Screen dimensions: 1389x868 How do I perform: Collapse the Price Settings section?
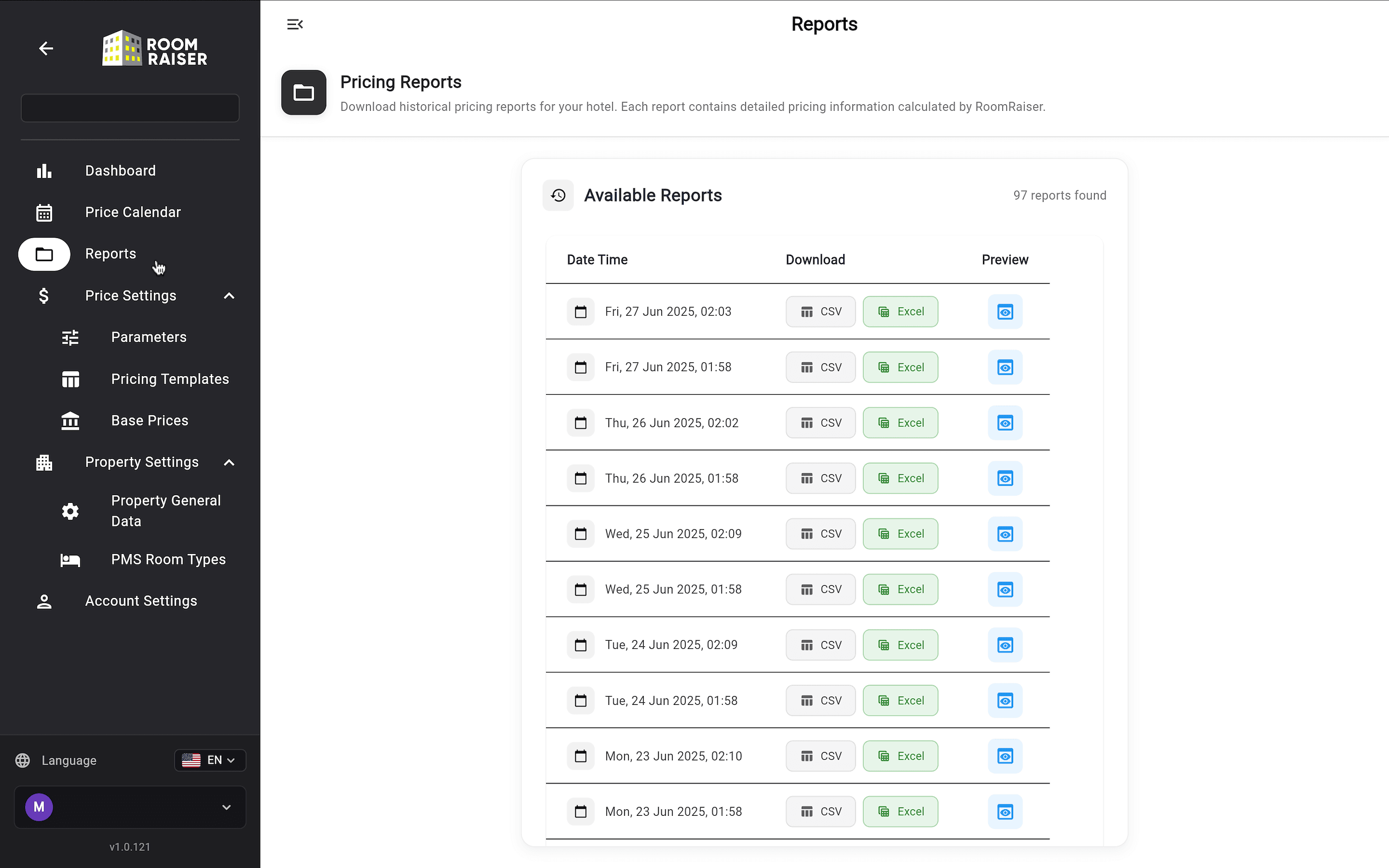pos(228,296)
